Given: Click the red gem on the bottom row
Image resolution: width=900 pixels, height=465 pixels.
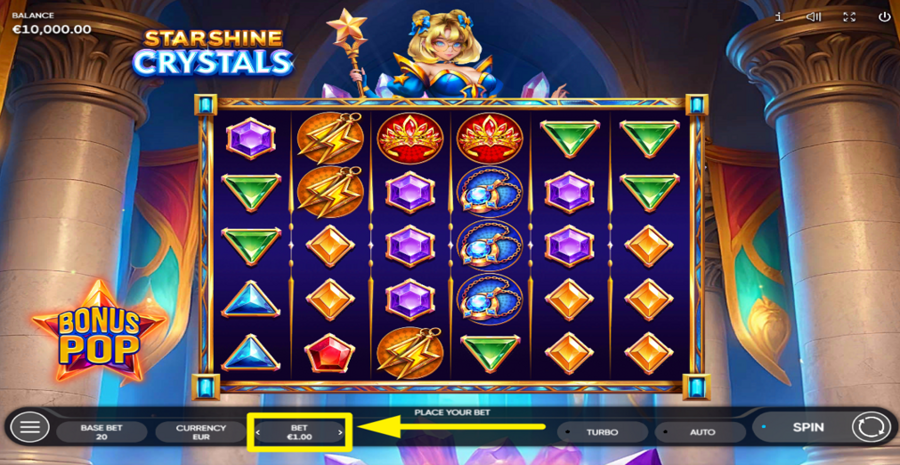Looking at the screenshot, I should 329,354.
